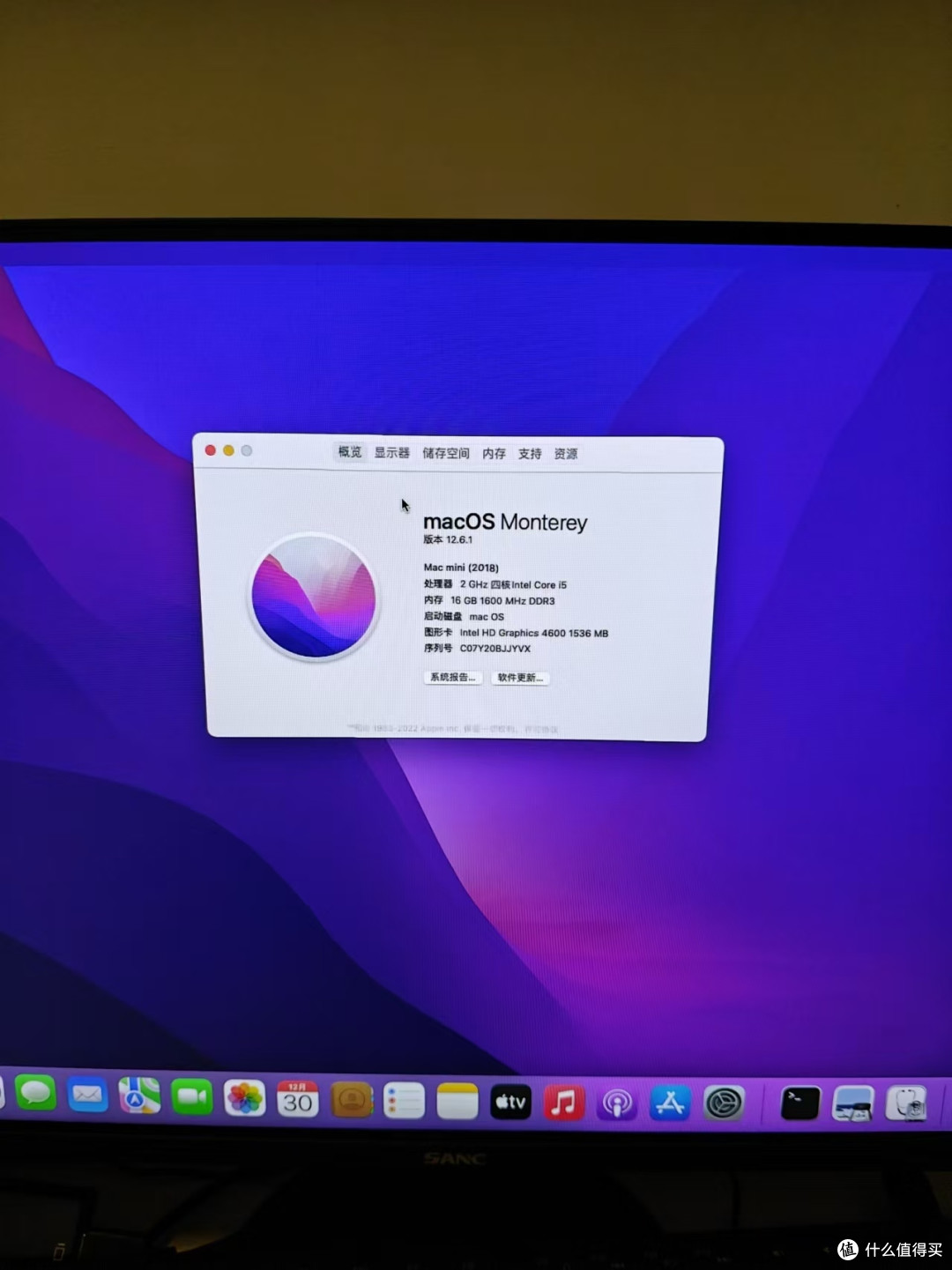Click the macOS Monterey title
Viewport: 952px width, 1270px height.
click(505, 522)
